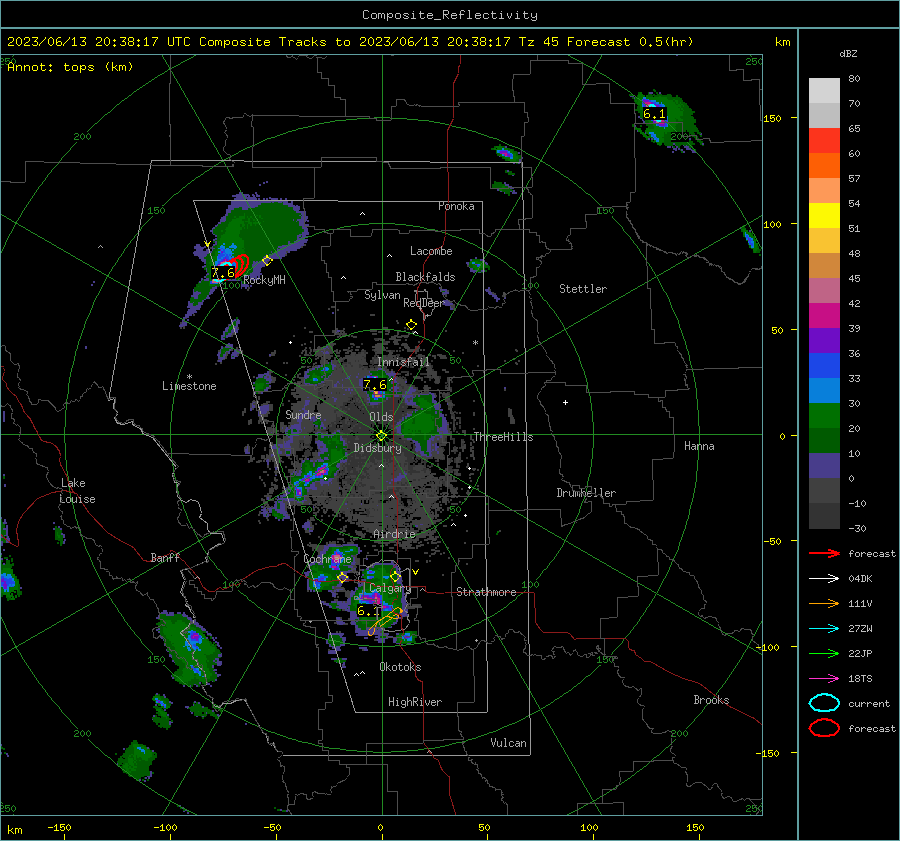Click the Sylvan location label
The image size is (900, 841).
[x=382, y=295]
